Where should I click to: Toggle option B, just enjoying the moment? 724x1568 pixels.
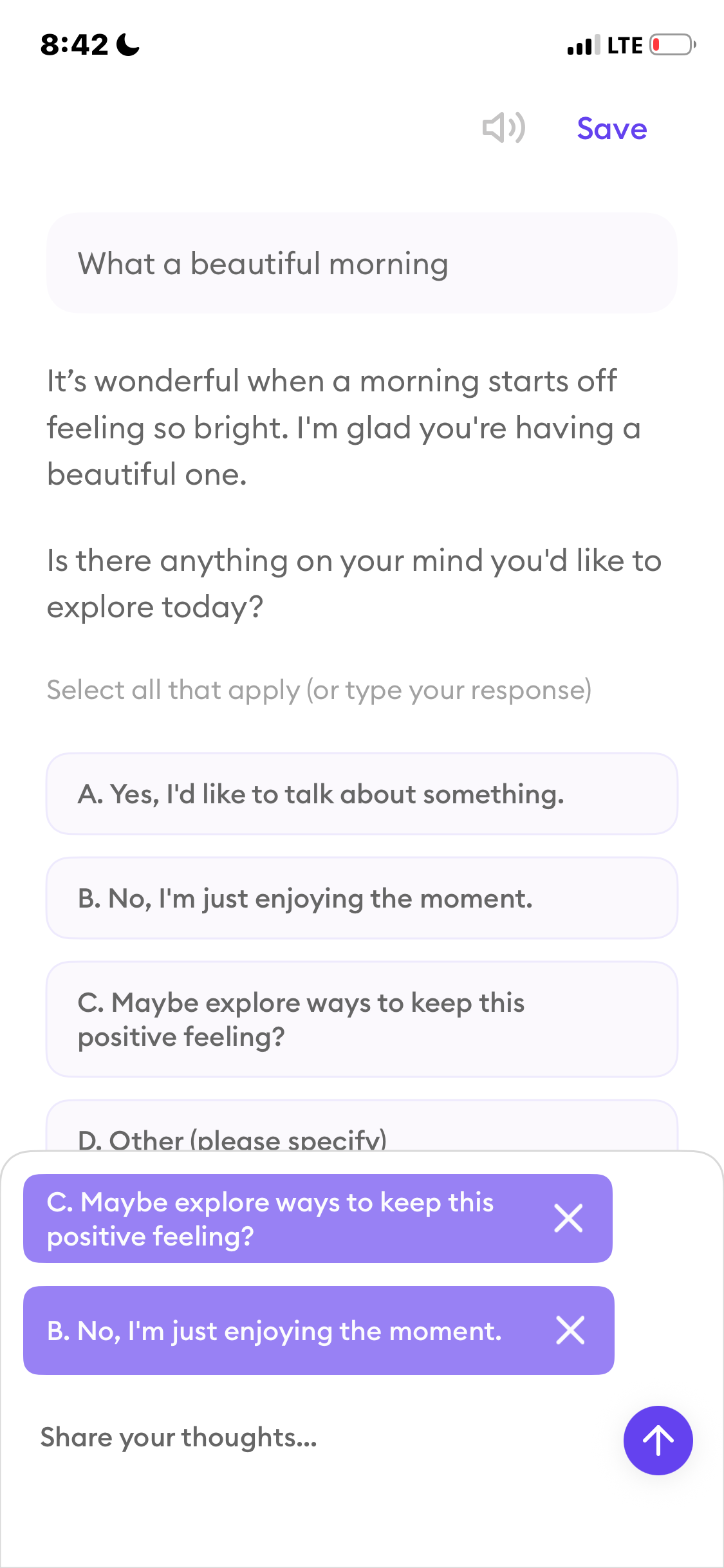(362, 898)
